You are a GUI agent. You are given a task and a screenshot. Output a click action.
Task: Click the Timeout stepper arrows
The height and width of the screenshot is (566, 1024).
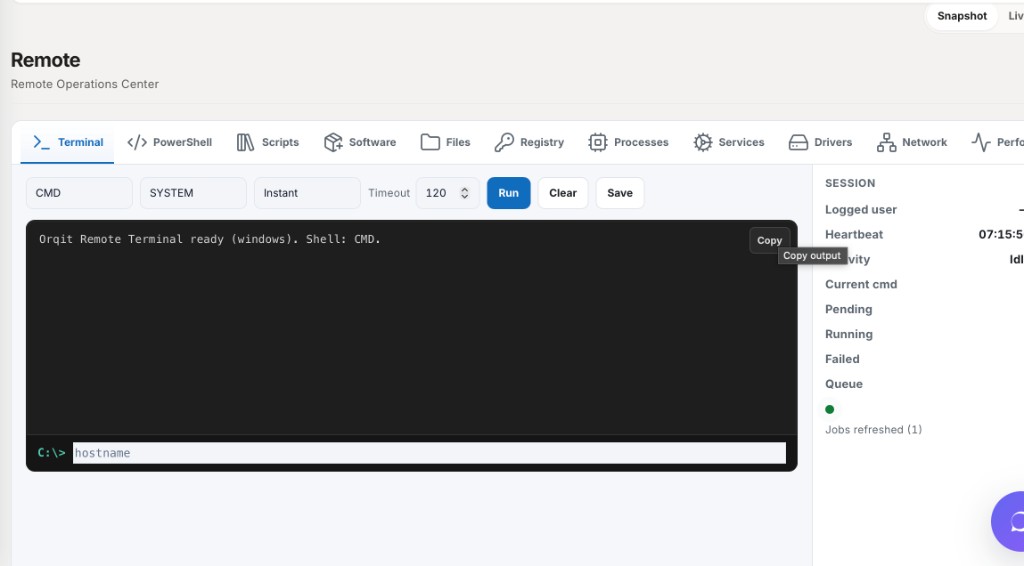click(x=464, y=193)
